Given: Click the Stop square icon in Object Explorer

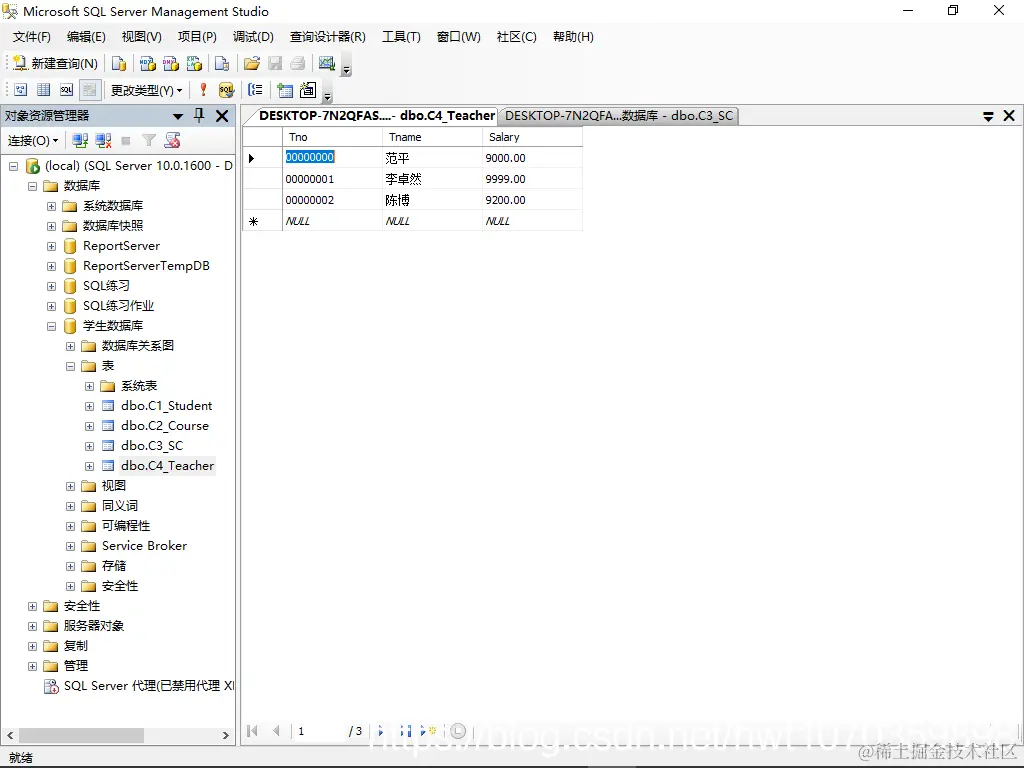Looking at the screenshot, I should pos(126,140).
